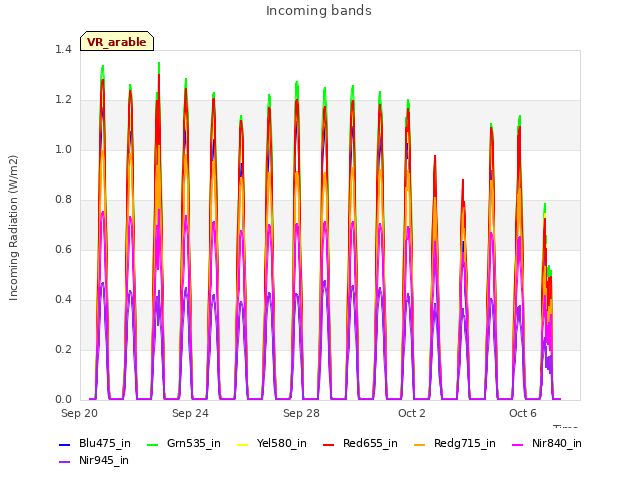This screenshot has height=480, width=640.
Task: Toggle the Nir840_in legend entry
Action: 547,443
